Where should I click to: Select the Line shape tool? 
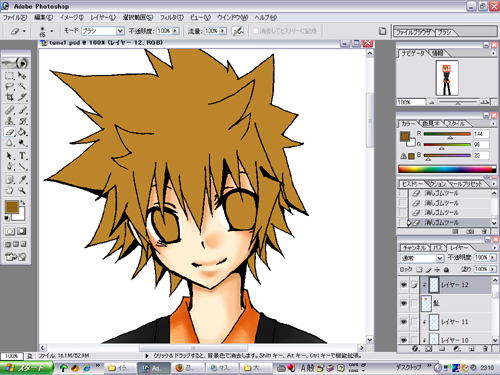[22, 167]
